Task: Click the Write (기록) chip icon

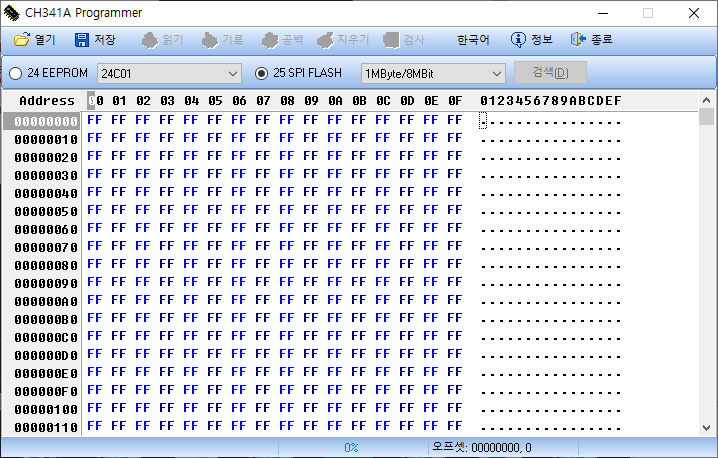Action: 210,40
